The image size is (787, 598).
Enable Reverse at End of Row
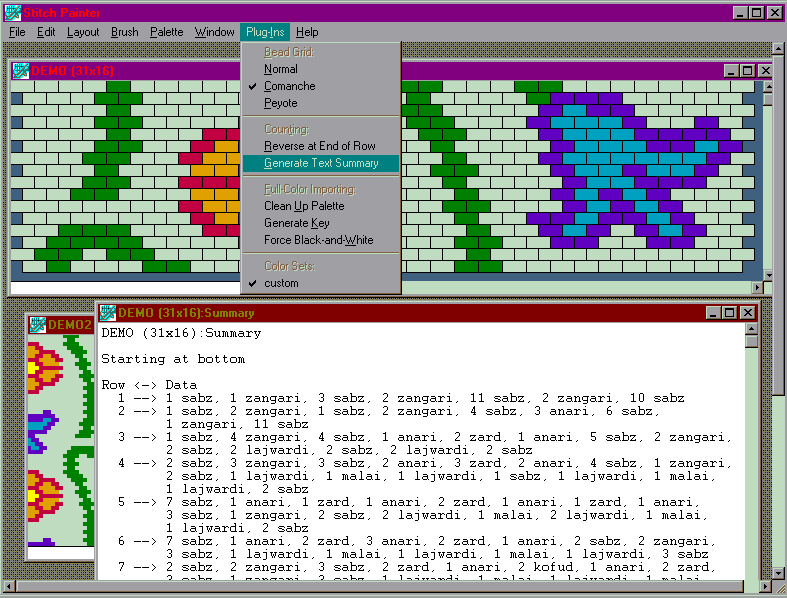[319, 146]
